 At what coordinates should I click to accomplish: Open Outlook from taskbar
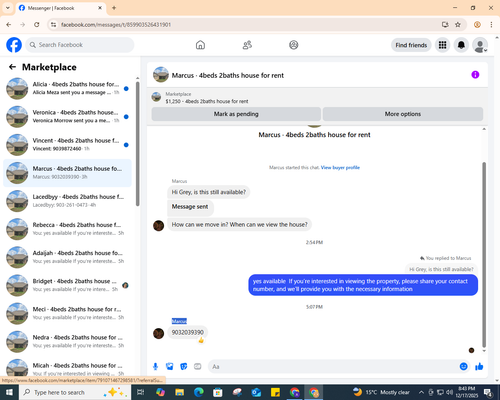256,392
